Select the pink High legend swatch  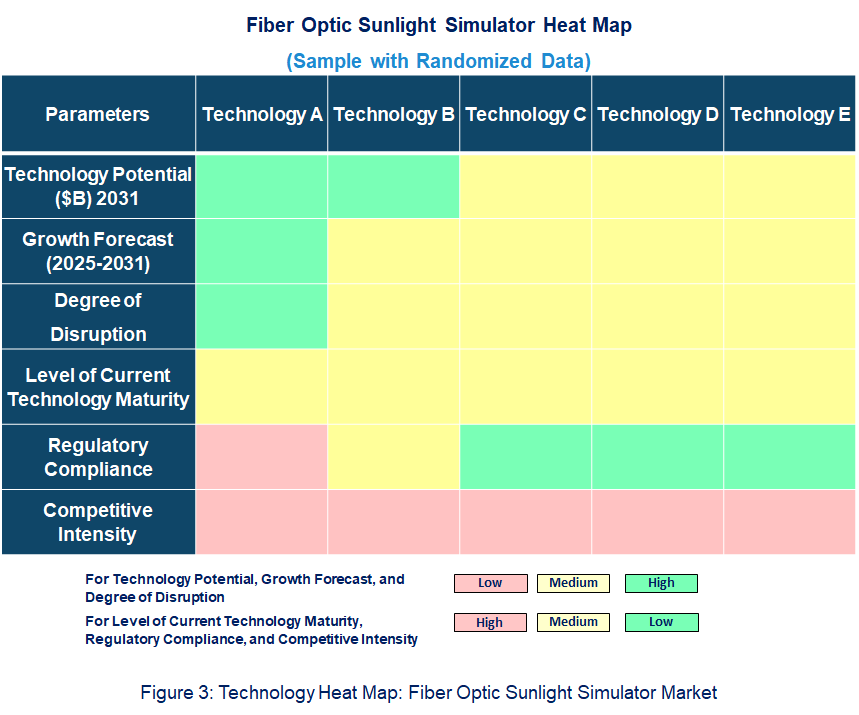pyautogui.click(x=490, y=622)
